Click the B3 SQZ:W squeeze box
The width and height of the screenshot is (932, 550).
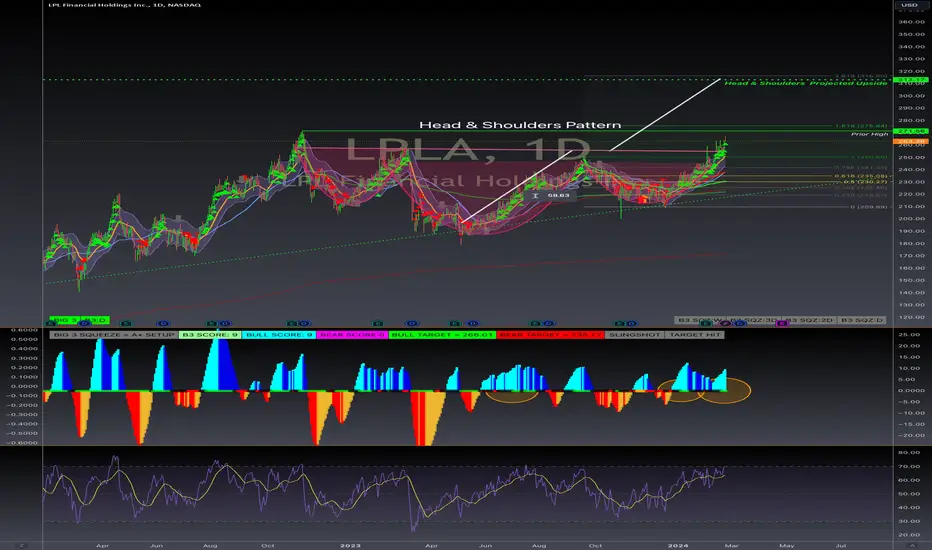701,320
